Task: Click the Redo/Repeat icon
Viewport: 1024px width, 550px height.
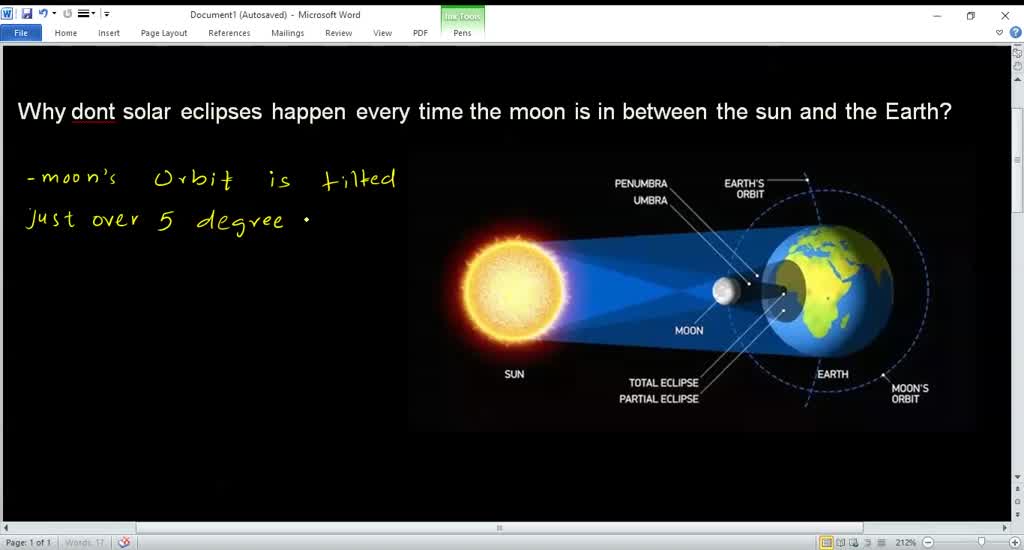Action: 67,13
